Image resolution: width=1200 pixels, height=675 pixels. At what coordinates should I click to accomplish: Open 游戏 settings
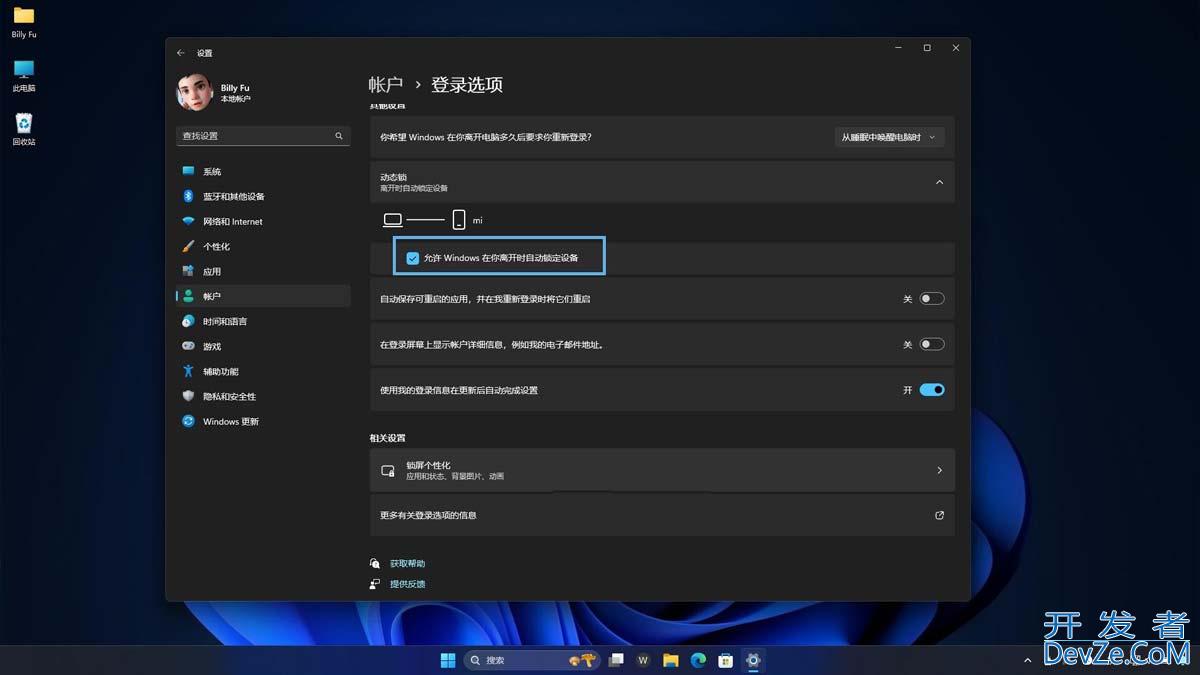tap(263, 346)
